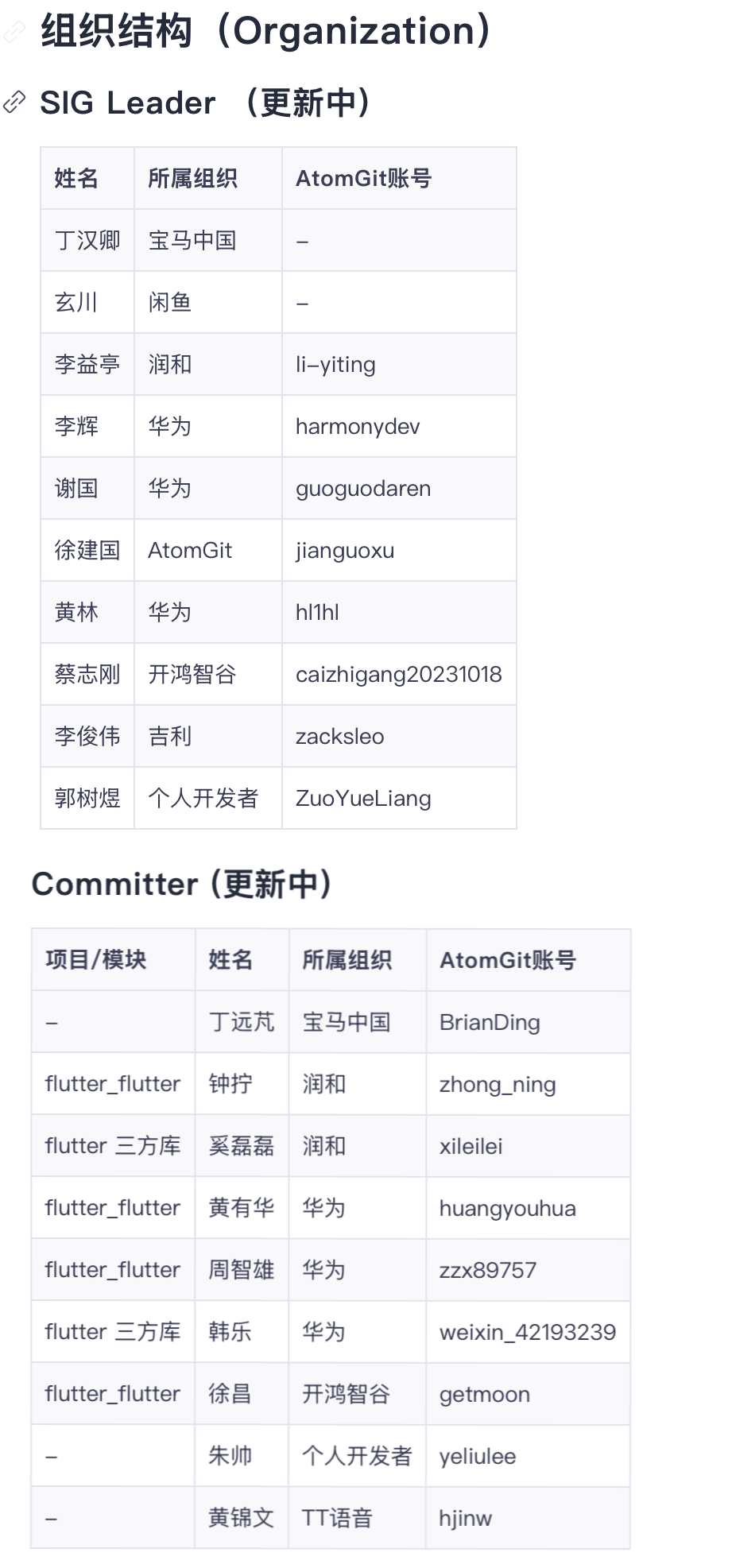Click the faint anchor icon beside 组织结构 heading
The image size is (732, 1568).
[x=14, y=33]
